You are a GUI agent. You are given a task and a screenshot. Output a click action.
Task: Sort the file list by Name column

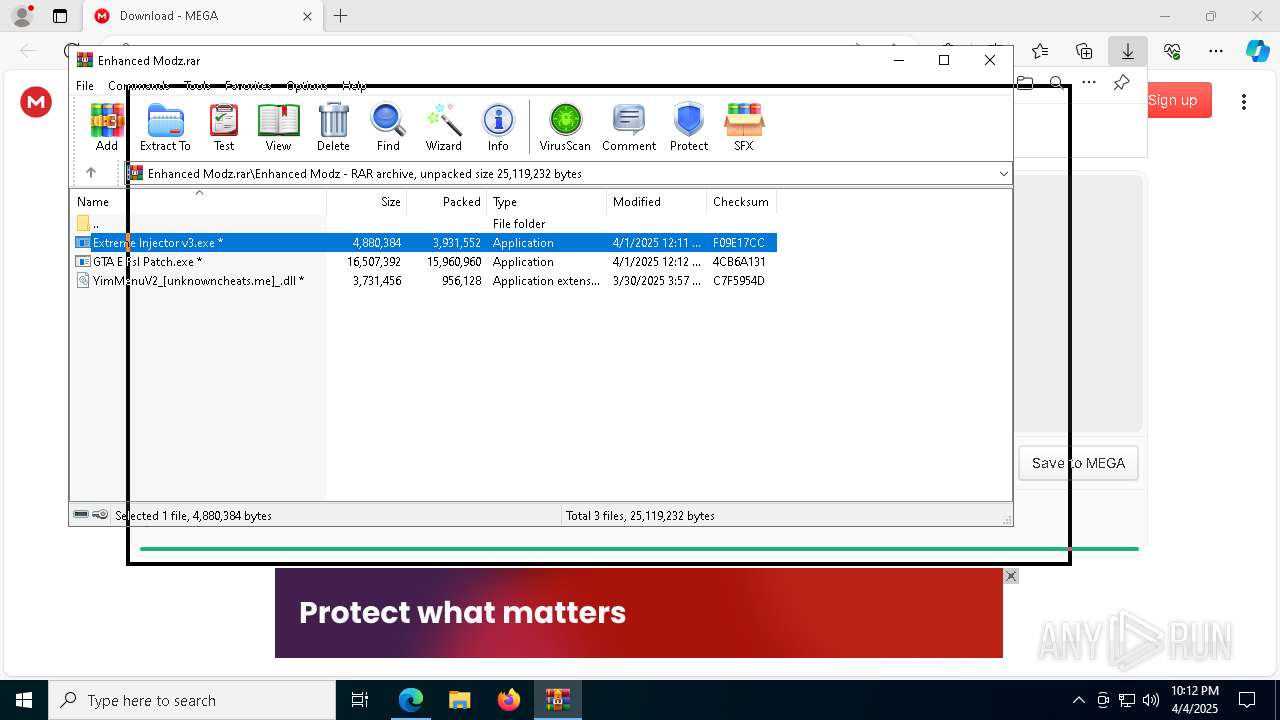tap(198, 202)
